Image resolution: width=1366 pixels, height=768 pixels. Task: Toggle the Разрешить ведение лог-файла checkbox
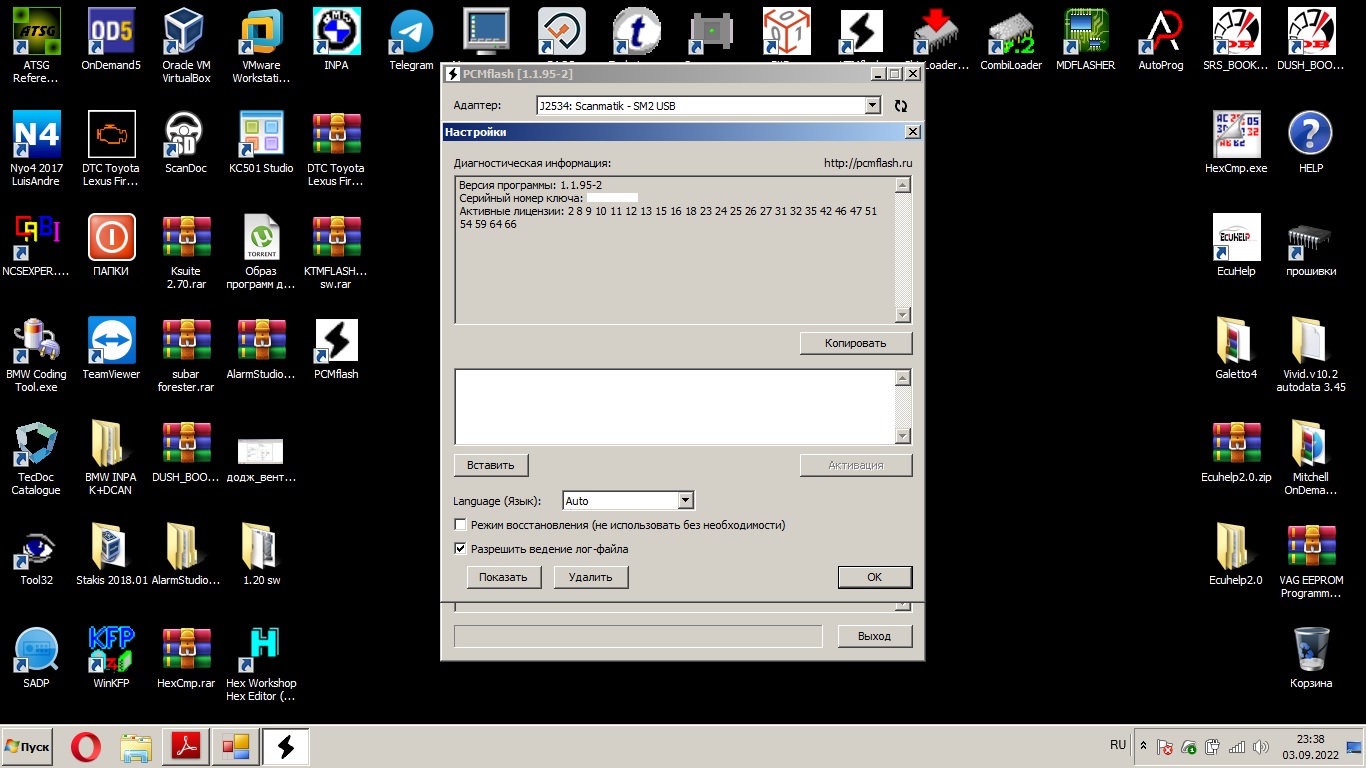pos(461,549)
